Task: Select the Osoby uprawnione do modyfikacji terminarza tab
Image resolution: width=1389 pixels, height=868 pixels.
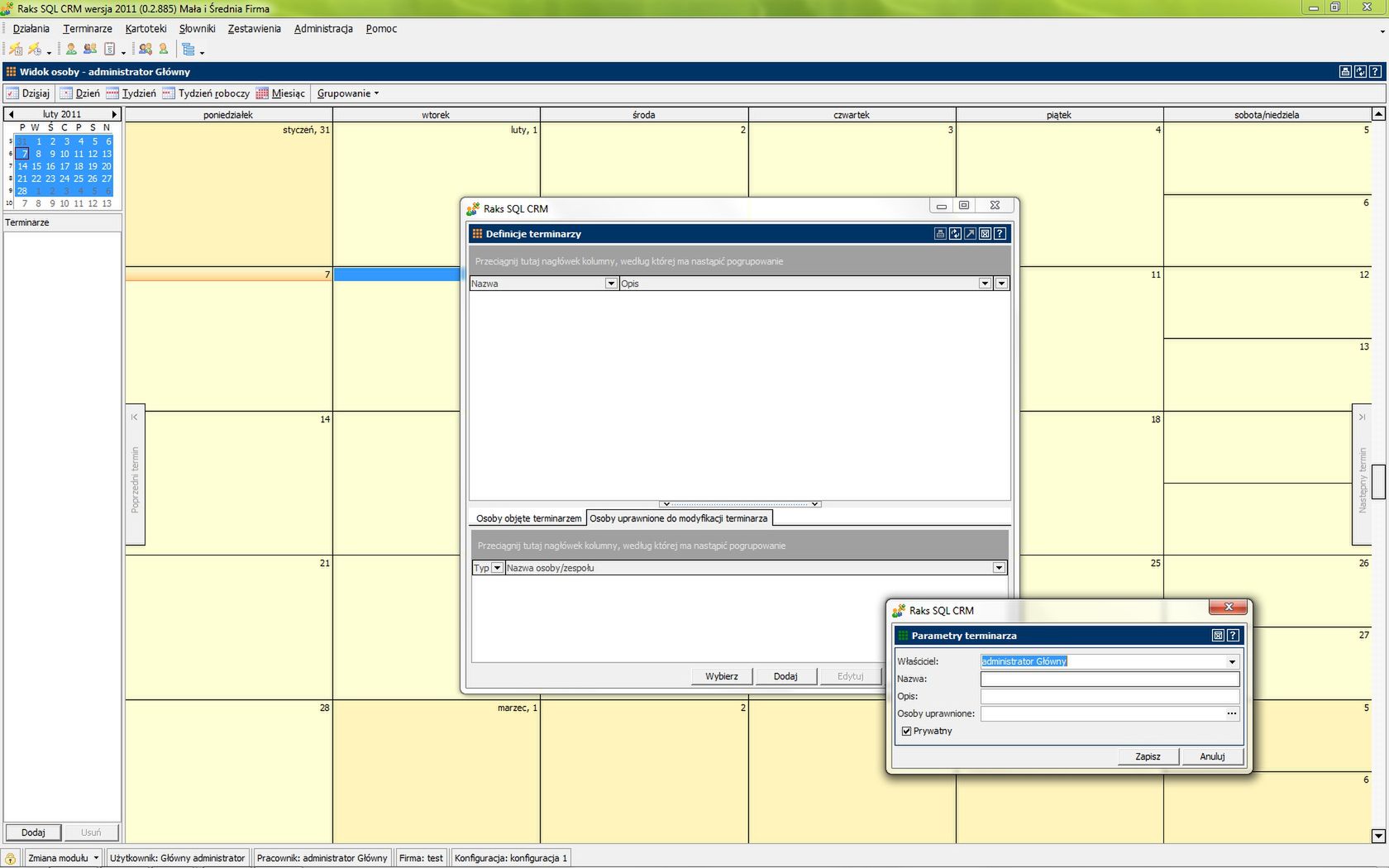Action: pyautogui.click(x=679, y=518)
